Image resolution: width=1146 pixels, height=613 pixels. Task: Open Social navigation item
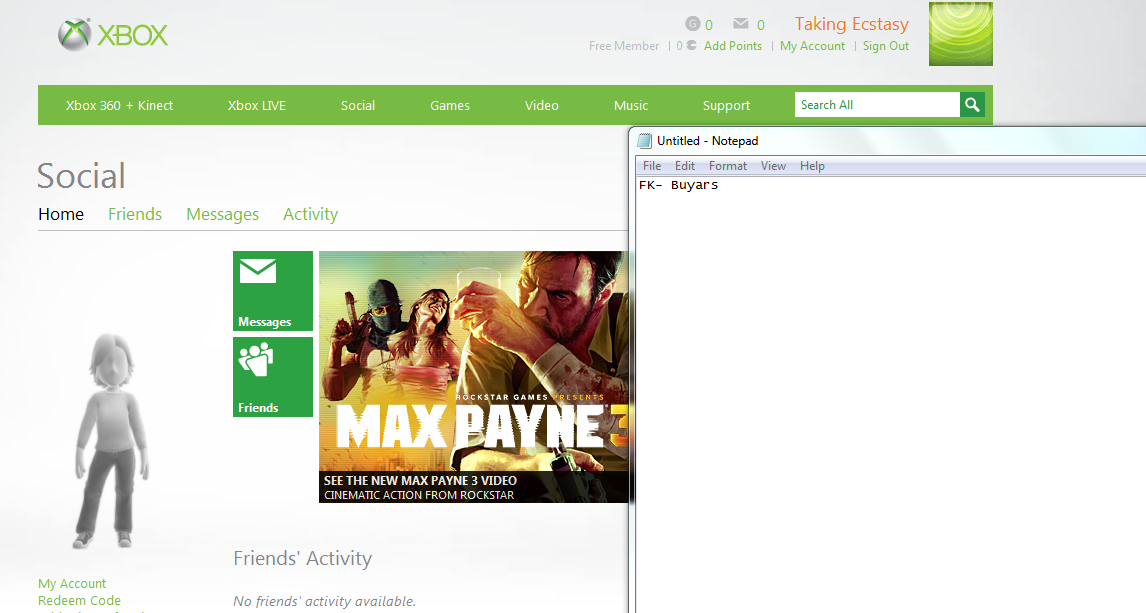coord(357,105)
